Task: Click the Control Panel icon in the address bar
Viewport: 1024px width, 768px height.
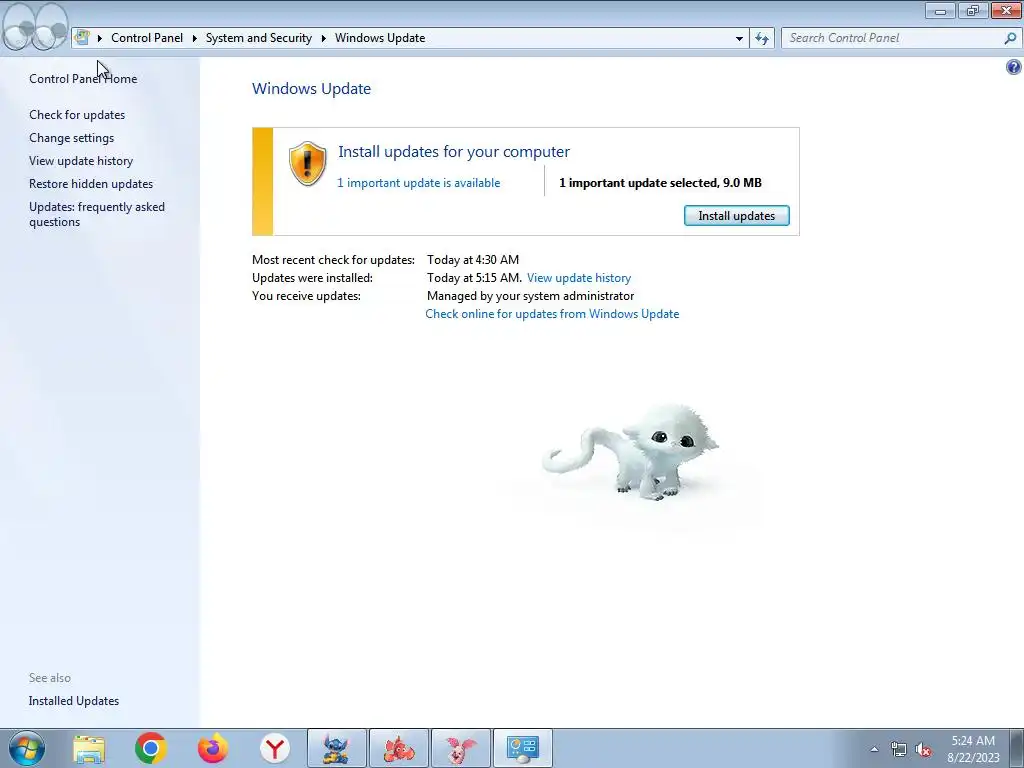Action: click(x=82, y=38)
